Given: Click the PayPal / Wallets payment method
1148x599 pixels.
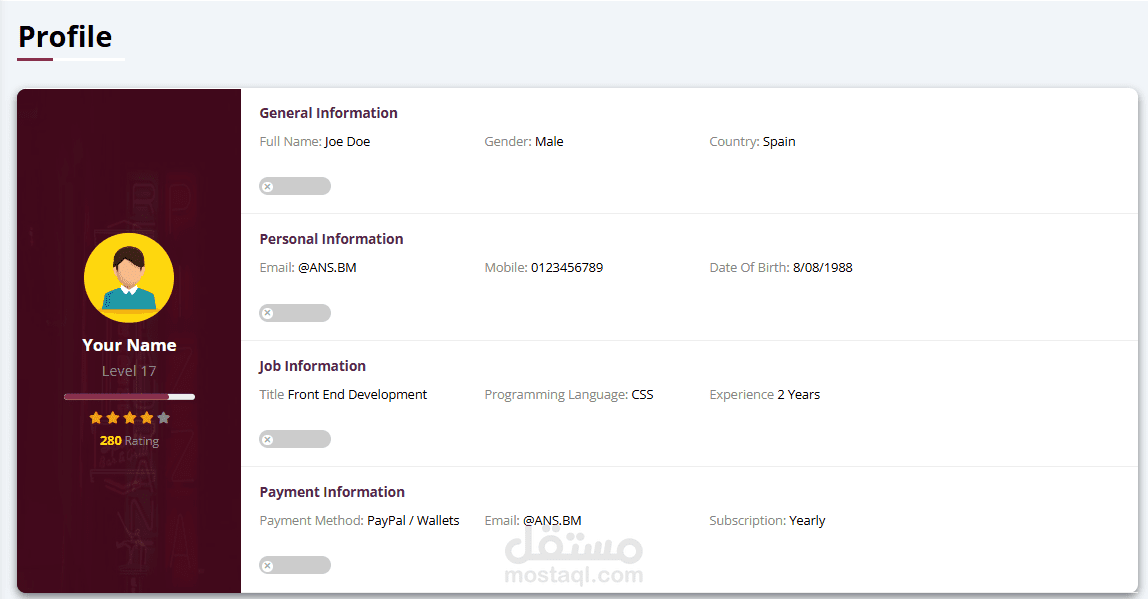Looking at the screenshot, I should 414,521.
